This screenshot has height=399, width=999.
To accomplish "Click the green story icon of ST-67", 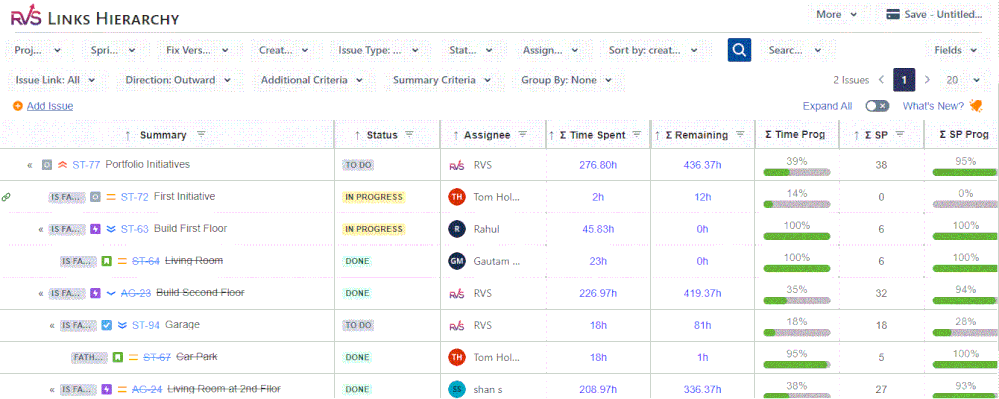I will [x=118, y=358].
